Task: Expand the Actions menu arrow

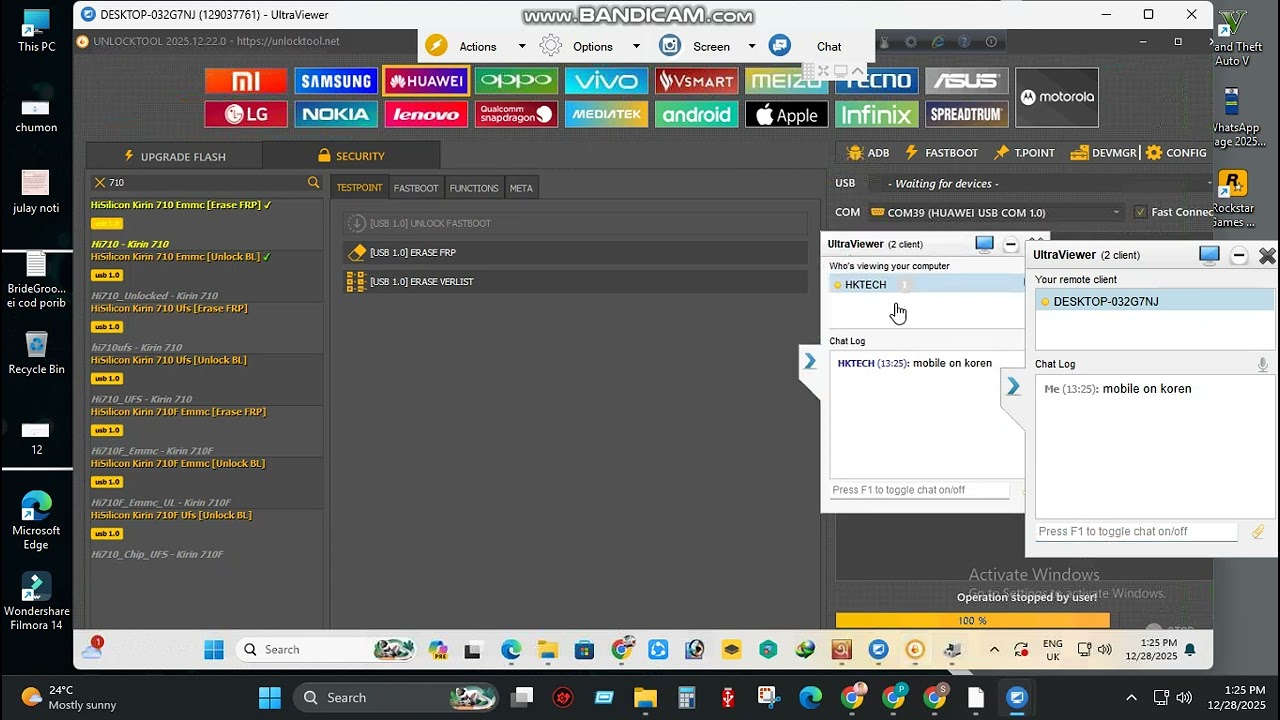Action: (521, 46)
